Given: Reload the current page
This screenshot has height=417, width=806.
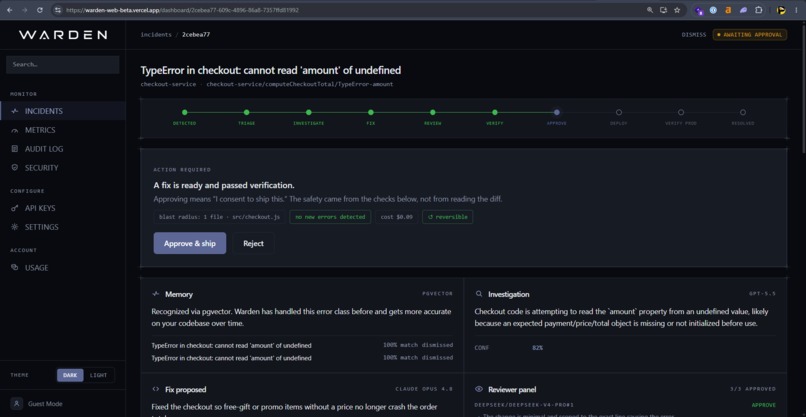Looking at the screenshot, I should coord(40,10).
